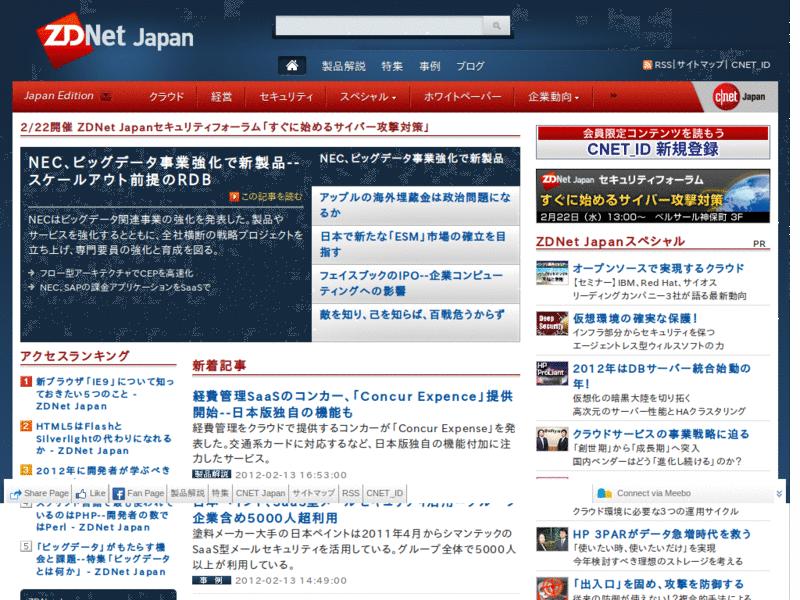Open 仮想環境の確実な保護 link
This screenshot has width=800, height=600.
pos(635,318)
